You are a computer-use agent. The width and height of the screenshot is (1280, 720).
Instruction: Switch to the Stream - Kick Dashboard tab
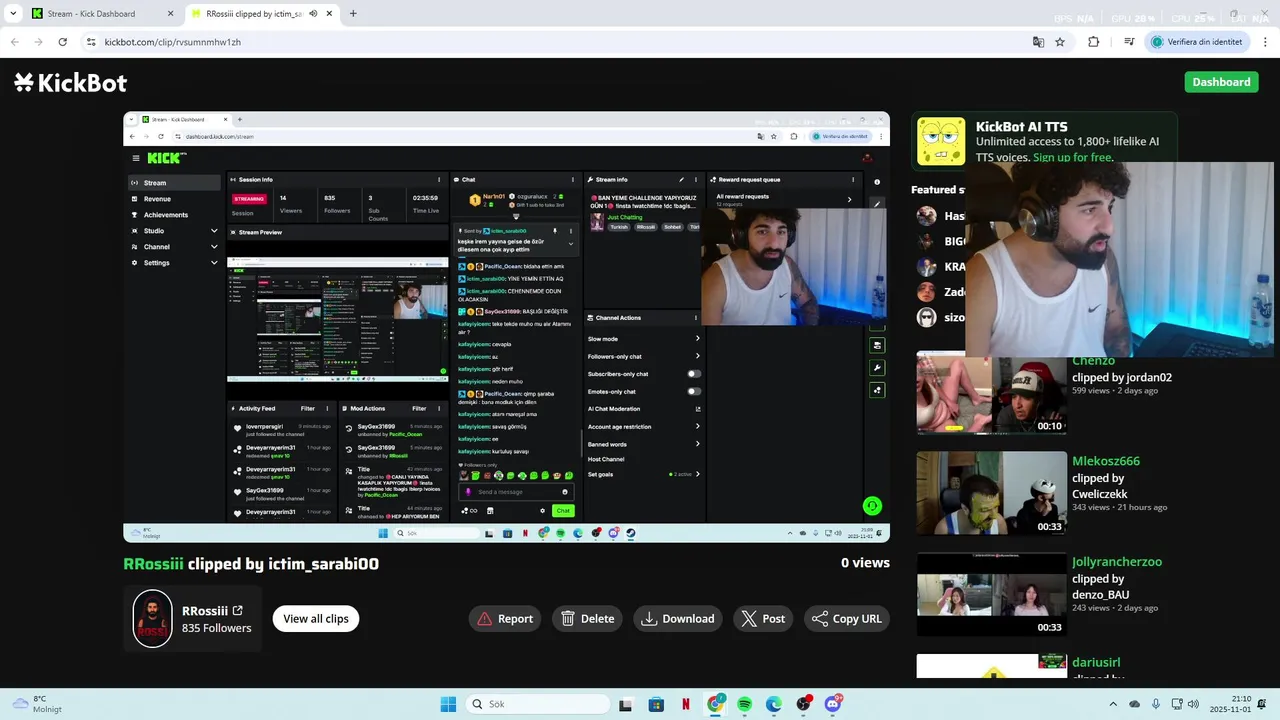[103, 13]
